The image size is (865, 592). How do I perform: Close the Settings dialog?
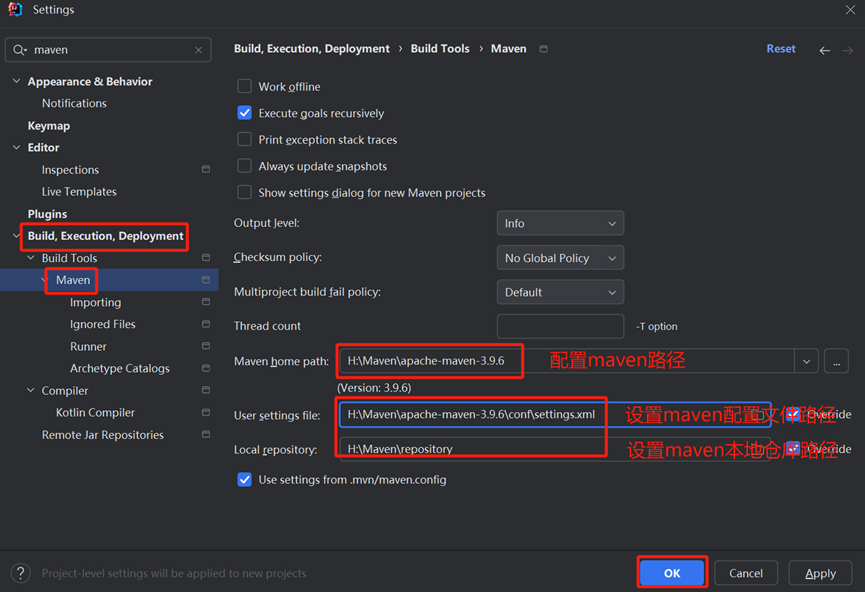click(x=850, y=9)
